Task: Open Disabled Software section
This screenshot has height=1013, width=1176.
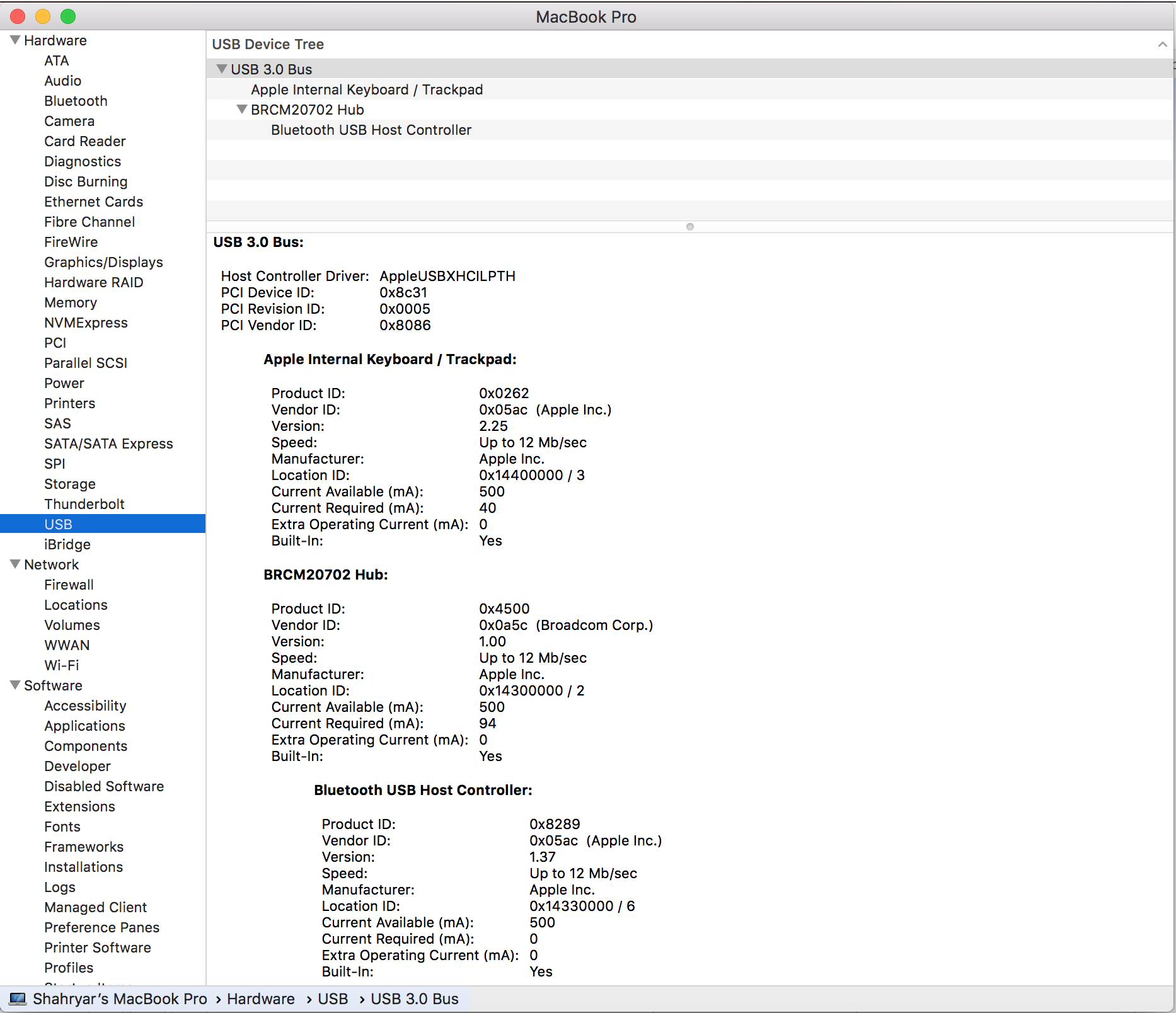Action: tap(104, 786)
